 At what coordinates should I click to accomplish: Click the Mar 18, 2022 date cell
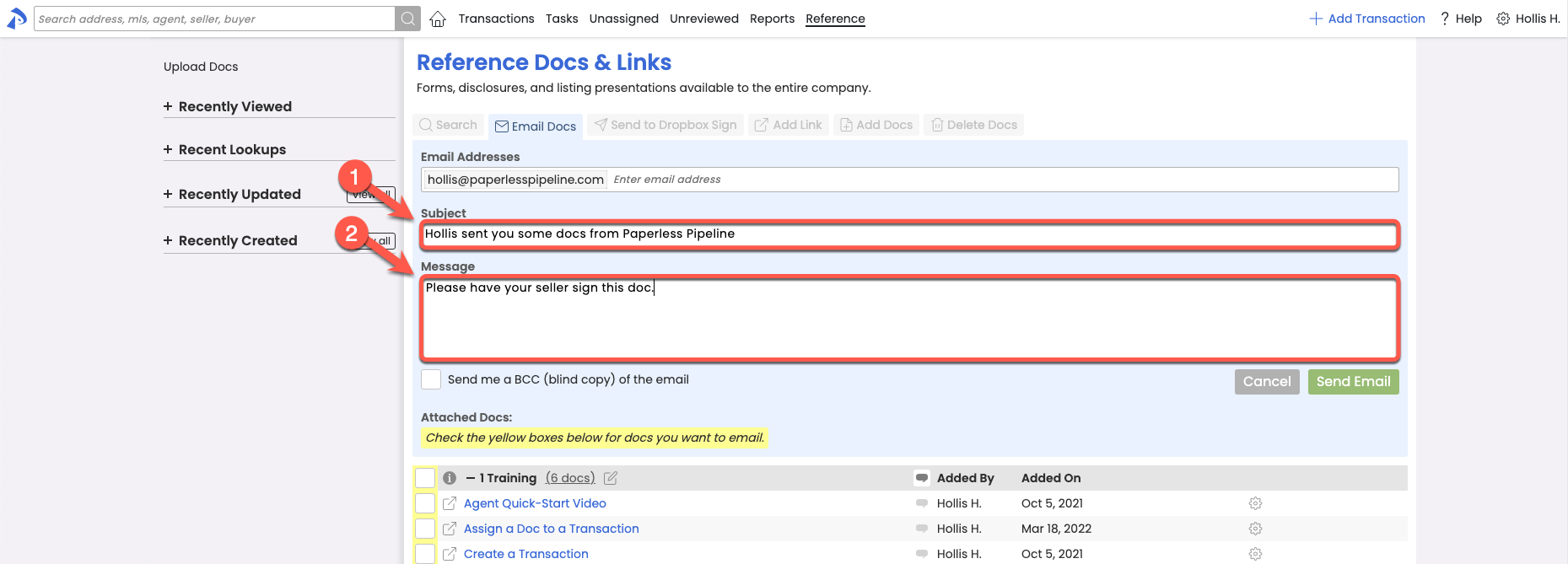pos(1056,529)
